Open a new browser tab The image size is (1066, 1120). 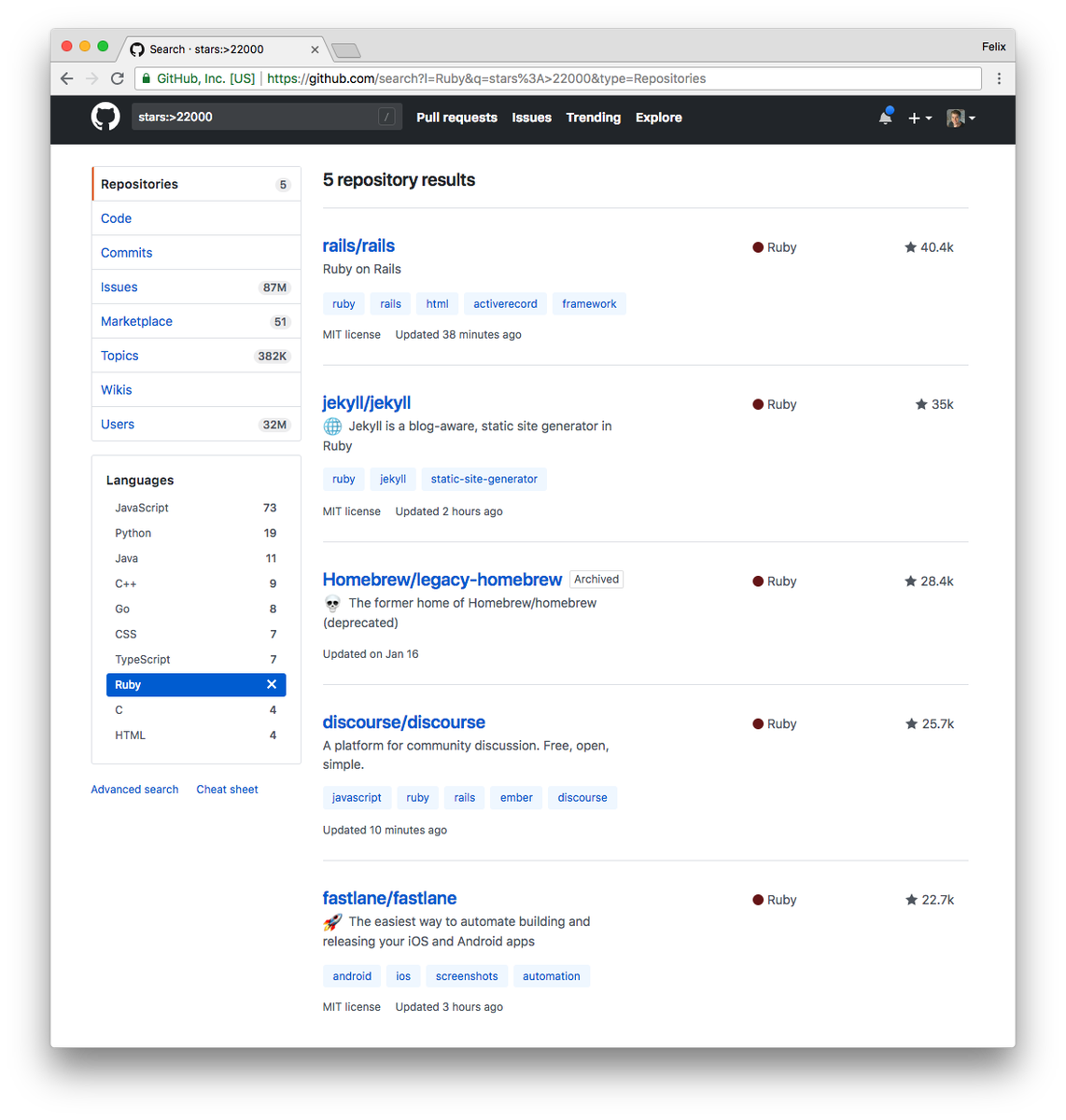click(345, 49)
